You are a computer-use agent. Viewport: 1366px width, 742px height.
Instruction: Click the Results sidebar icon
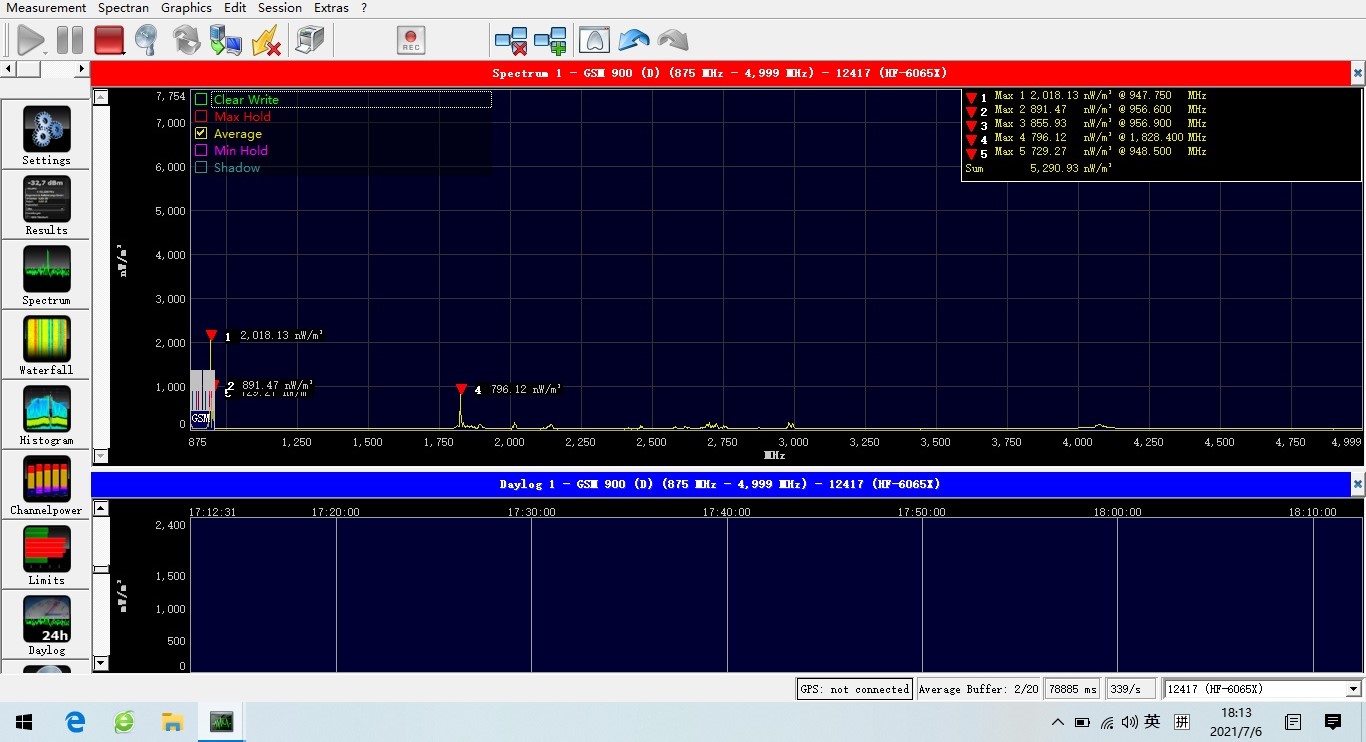(46, 200)
